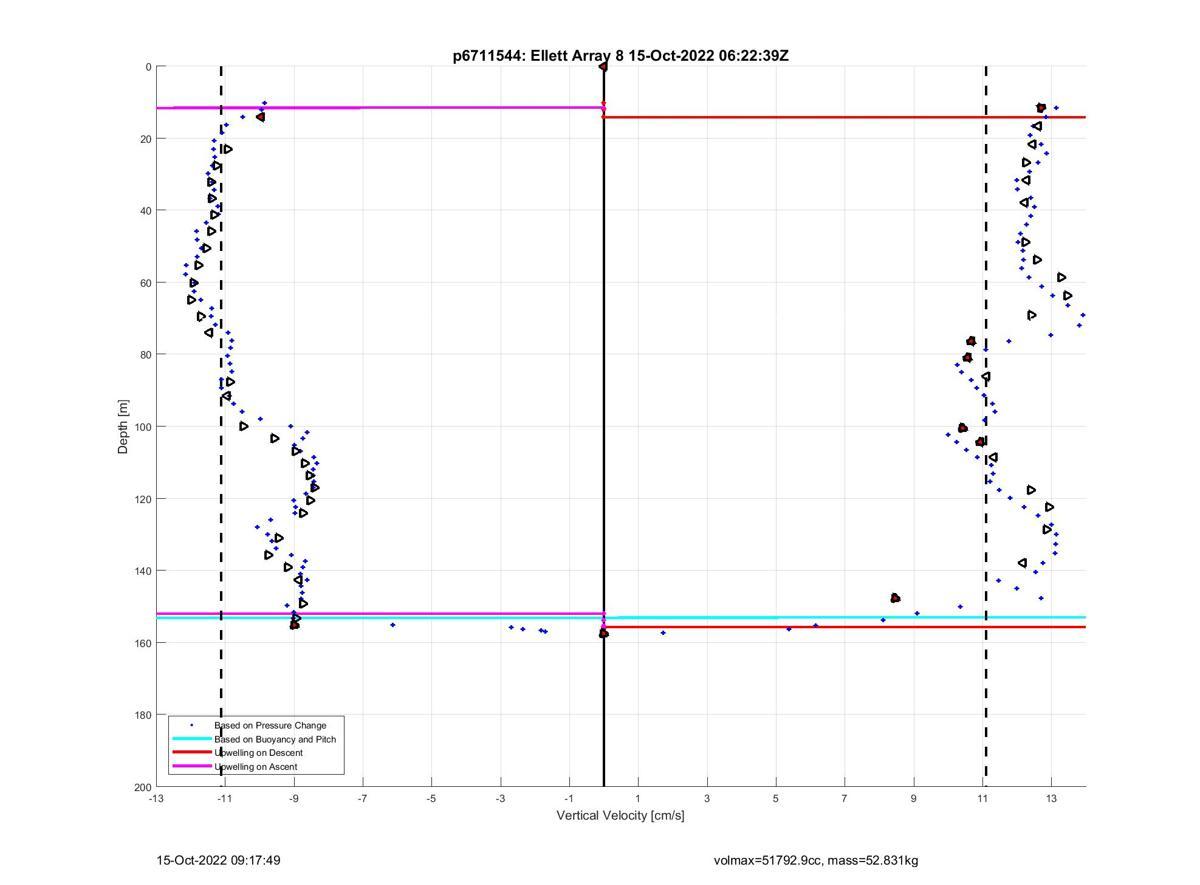
Task: Select legend entry 'Based on Pressure Change'
Action: tap(270, 725)
